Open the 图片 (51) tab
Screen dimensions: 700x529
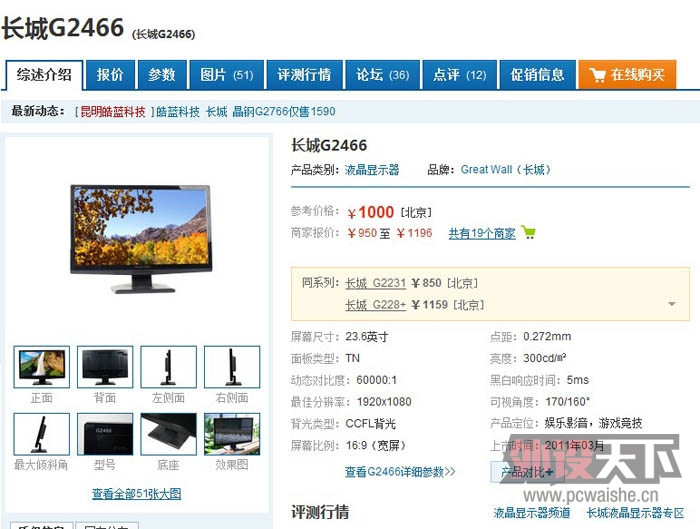[227, 75]
